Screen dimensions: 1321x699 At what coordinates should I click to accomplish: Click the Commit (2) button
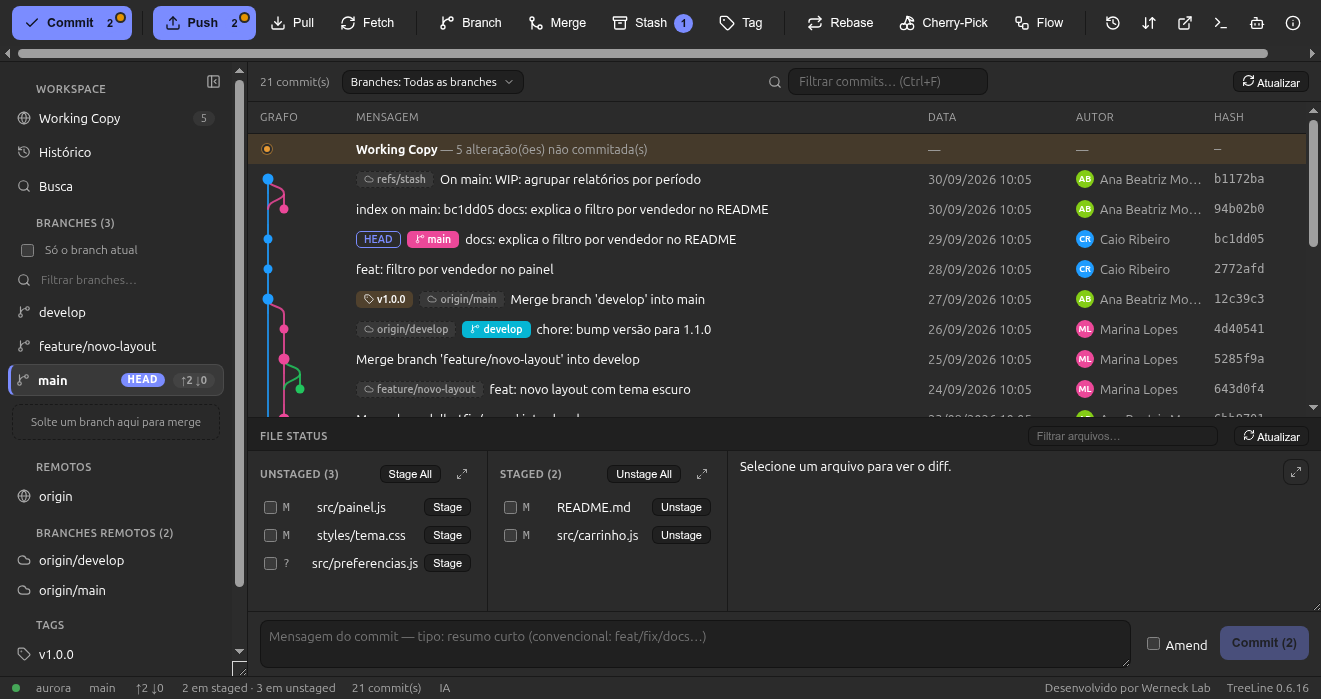[1264, 643]
